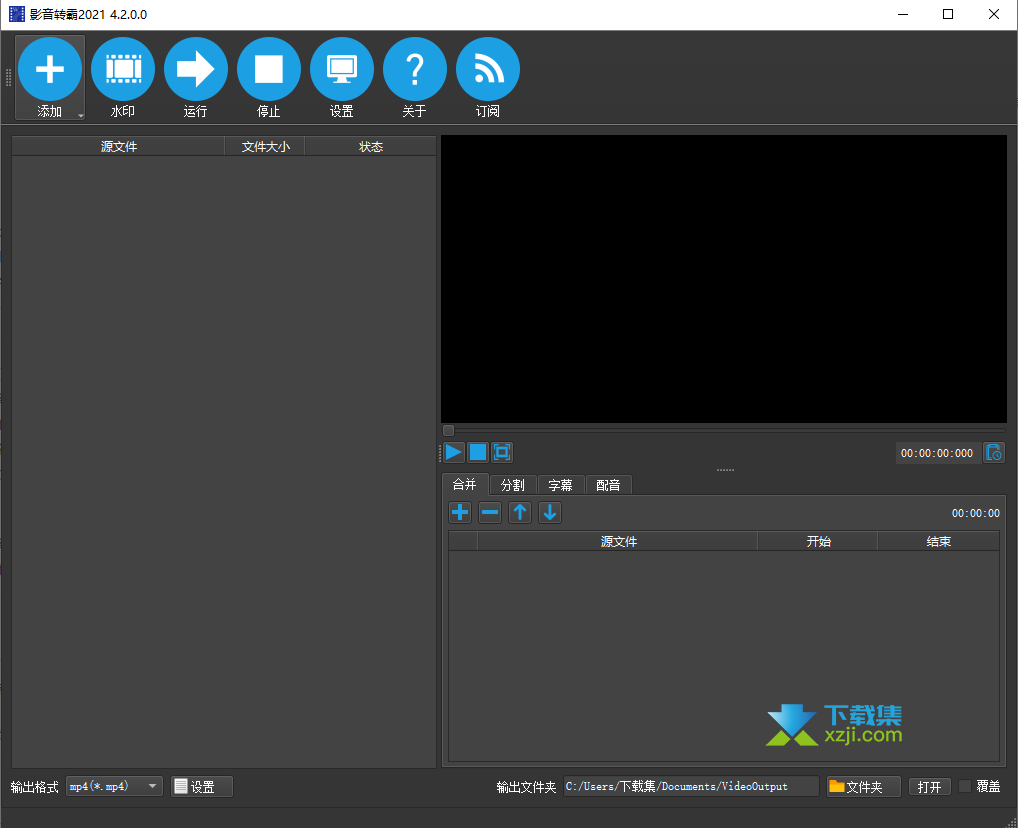Screen dimensions: 1018x828
Task: Click the 00:00:00 merge duration text
Action: click(975, 513)
